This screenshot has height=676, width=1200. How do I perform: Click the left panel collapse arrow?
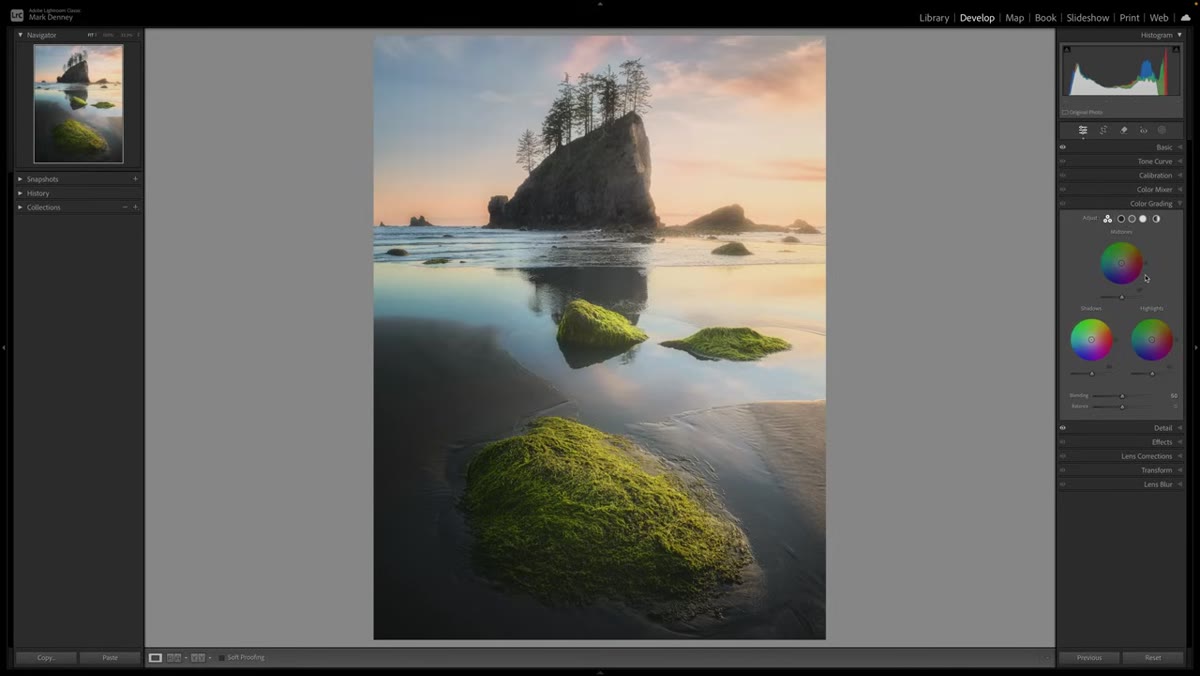[x=4, y=347]
